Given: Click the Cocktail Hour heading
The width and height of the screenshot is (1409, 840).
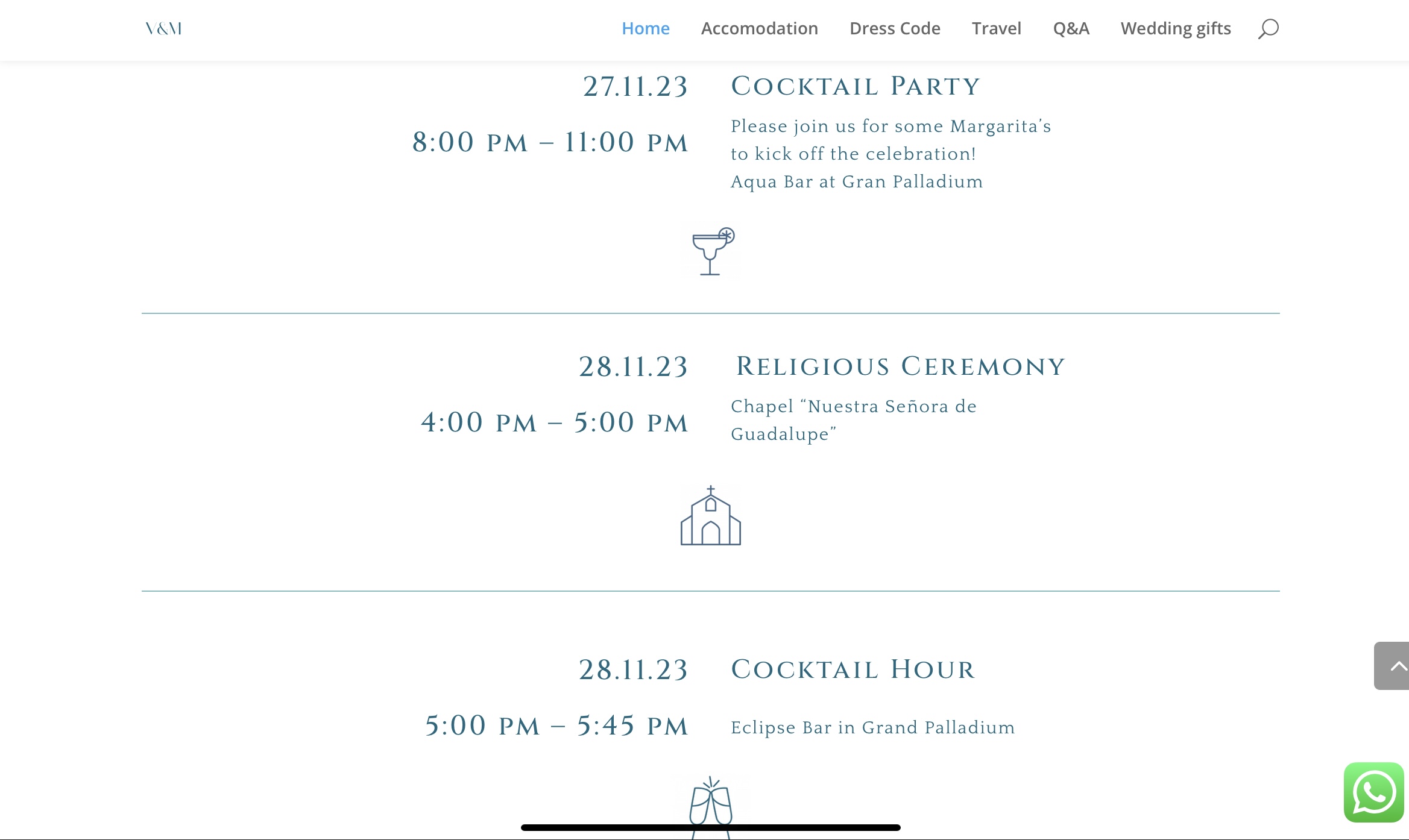Looking at the screenshot, I should coord(853,669).
